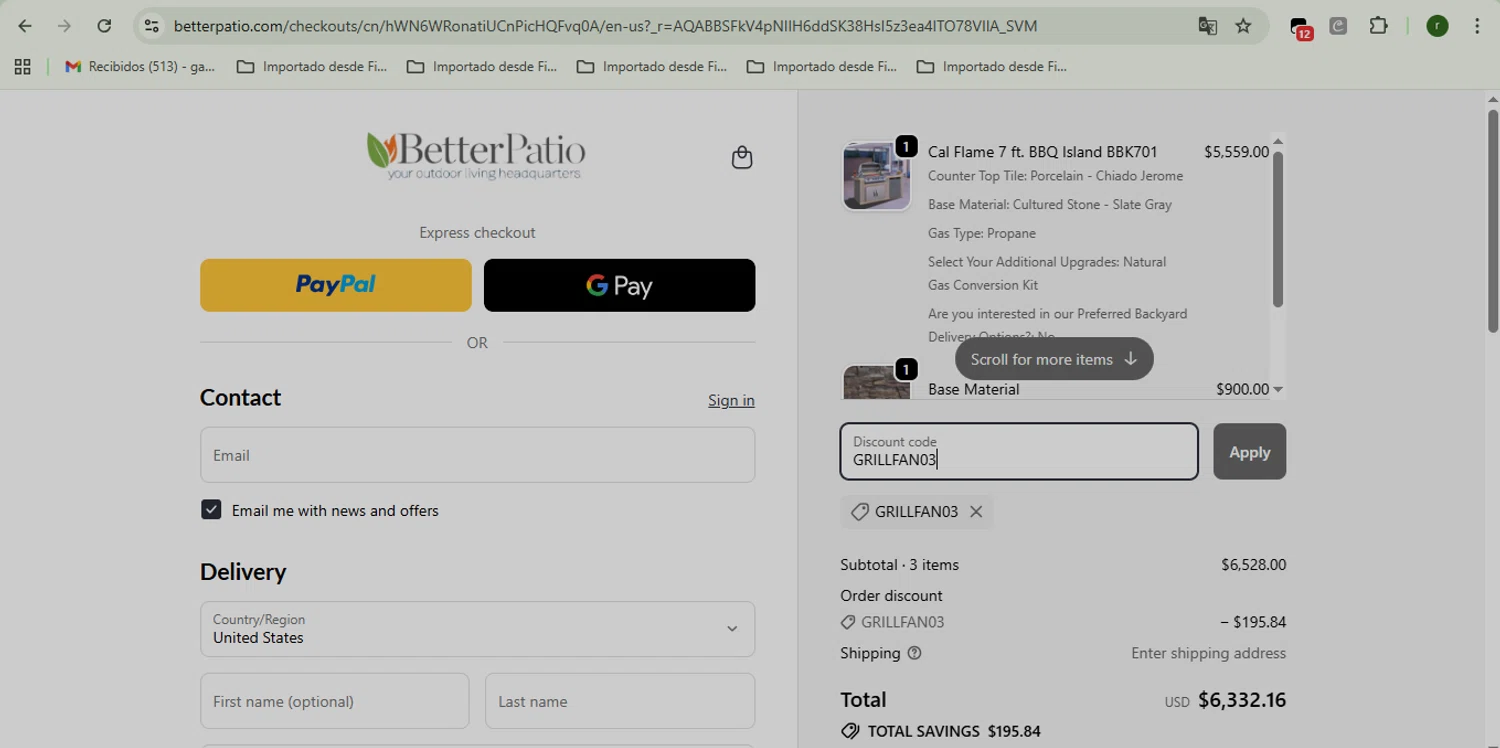Focus the First name (optional) field
Viewport: 1500px width, 748px height.
coord(334,701)
